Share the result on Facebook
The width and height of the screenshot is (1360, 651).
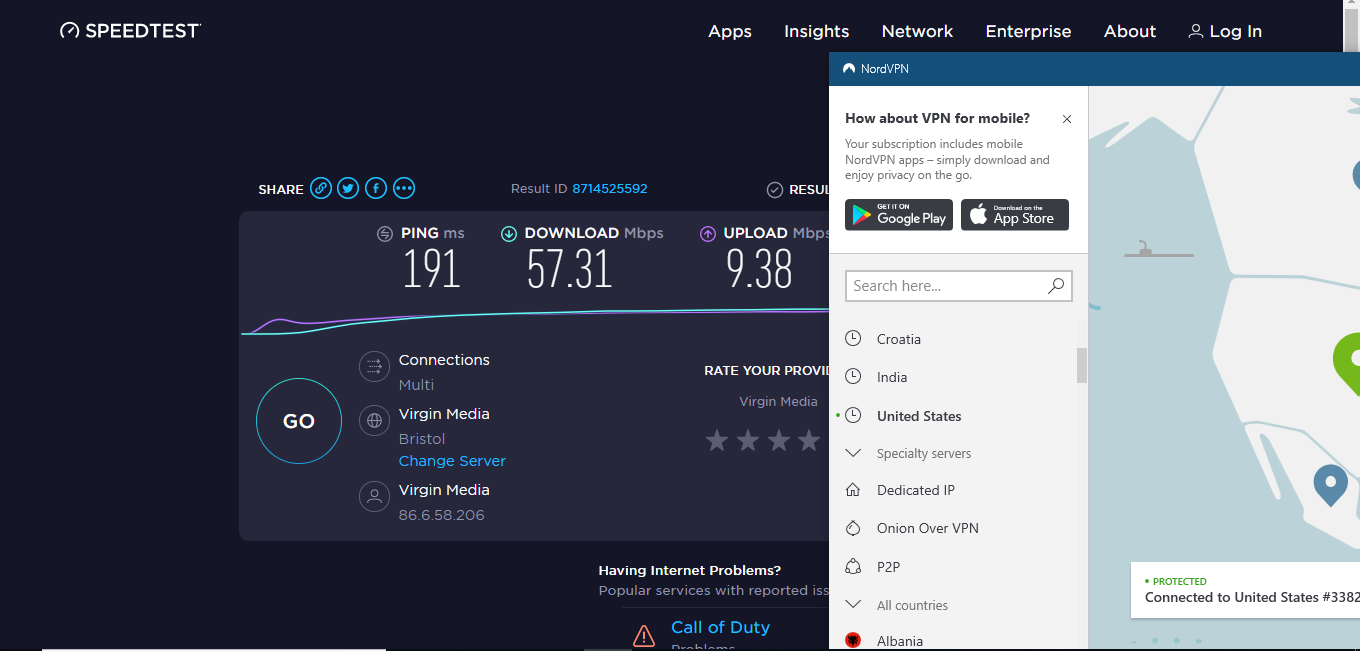[x=376, y=188]
